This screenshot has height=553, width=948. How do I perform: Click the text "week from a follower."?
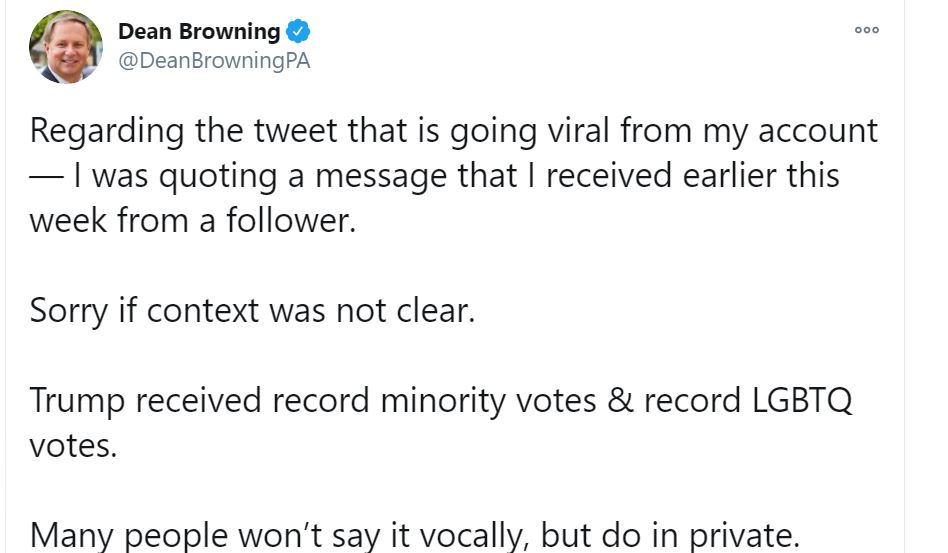point(192,220)
